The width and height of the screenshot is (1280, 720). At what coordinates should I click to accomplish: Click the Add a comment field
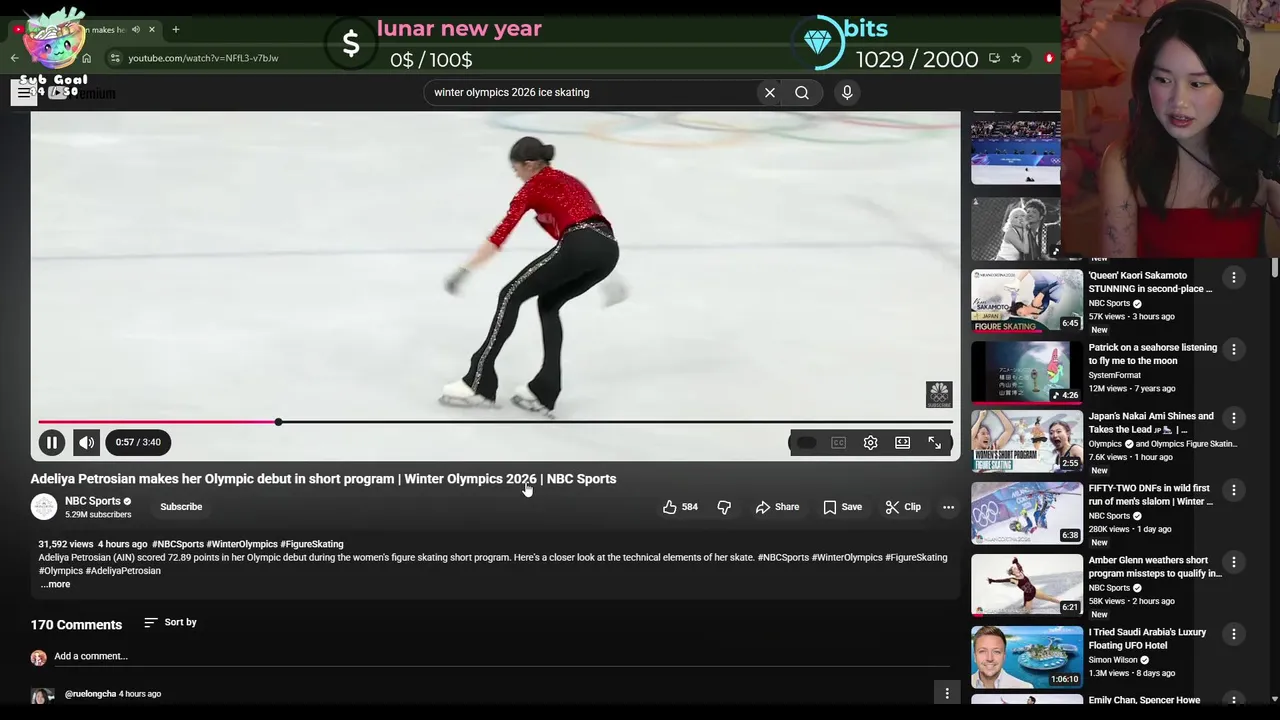pyautogui.click(x=500, y=656)
